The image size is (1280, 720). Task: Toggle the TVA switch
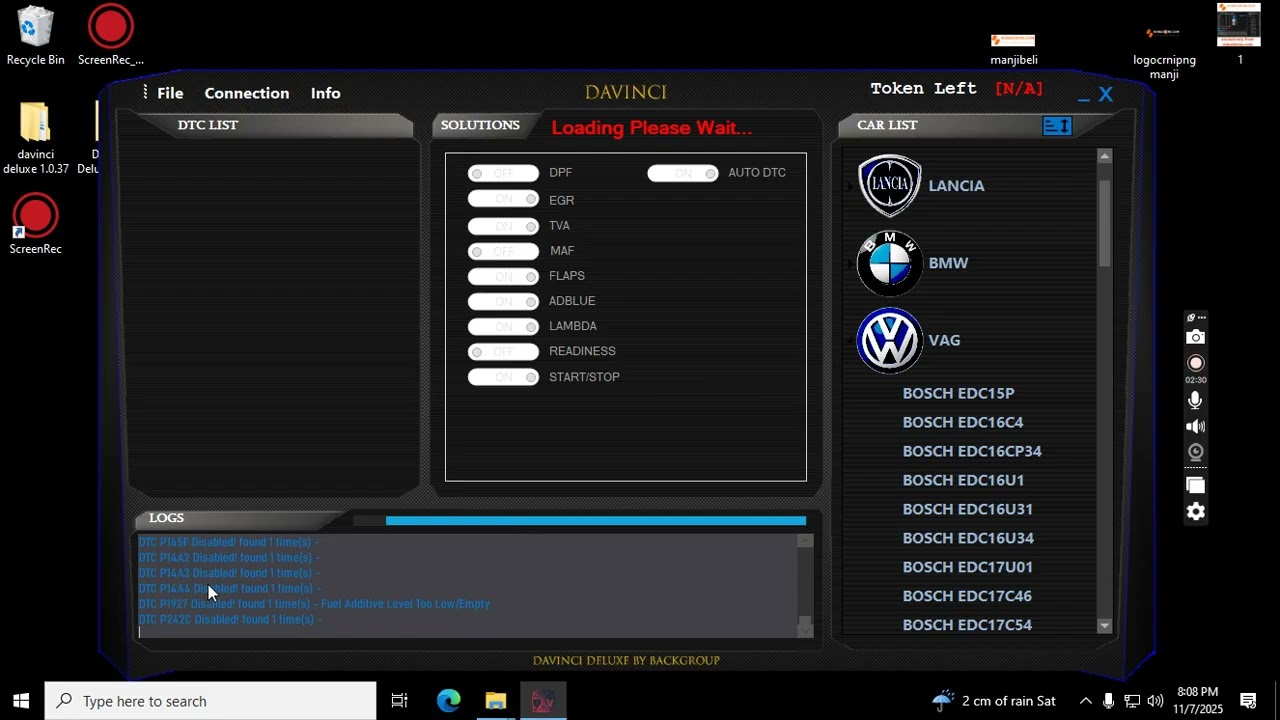tap(503, 225)
